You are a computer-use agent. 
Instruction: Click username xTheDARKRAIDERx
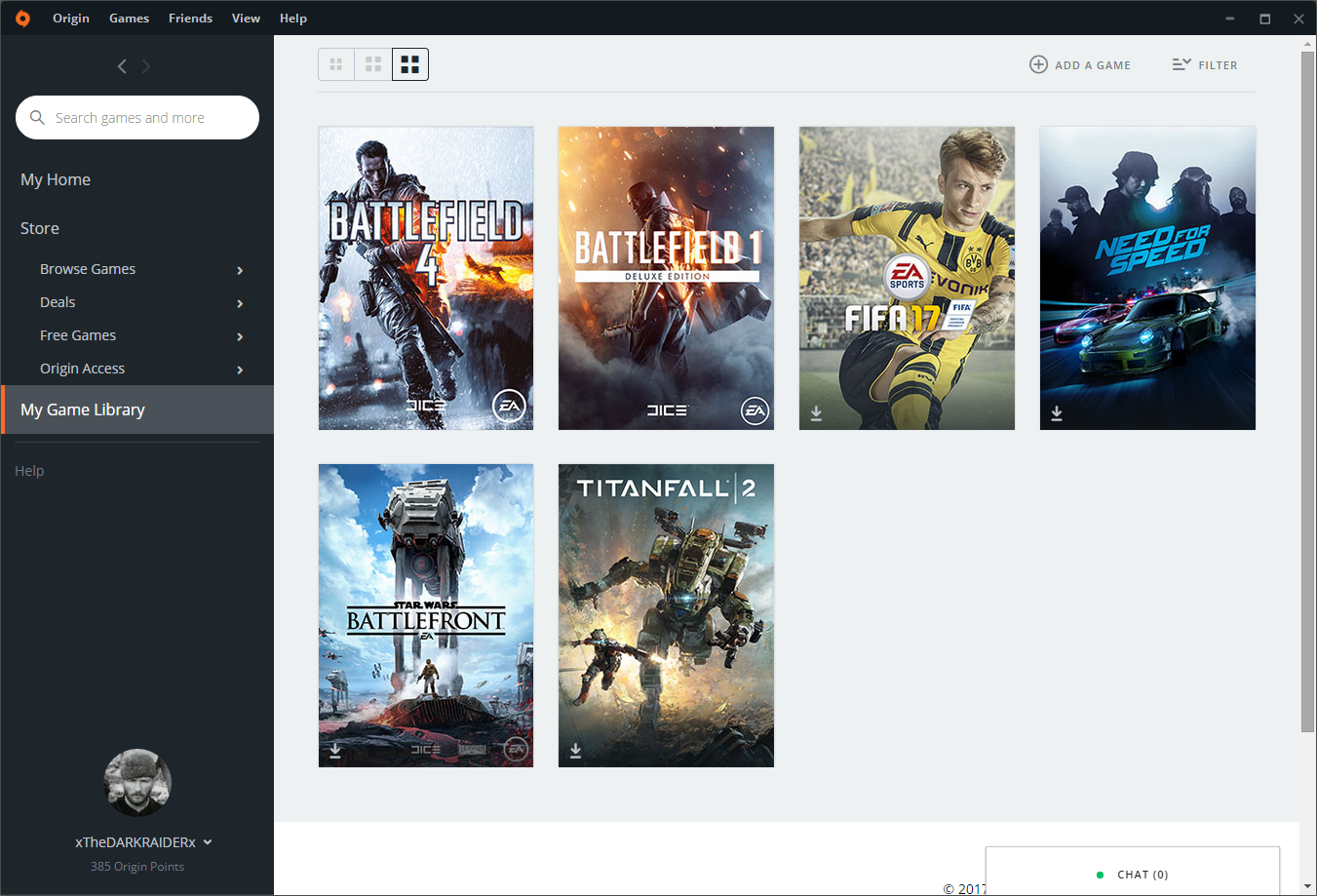(136, 842)
